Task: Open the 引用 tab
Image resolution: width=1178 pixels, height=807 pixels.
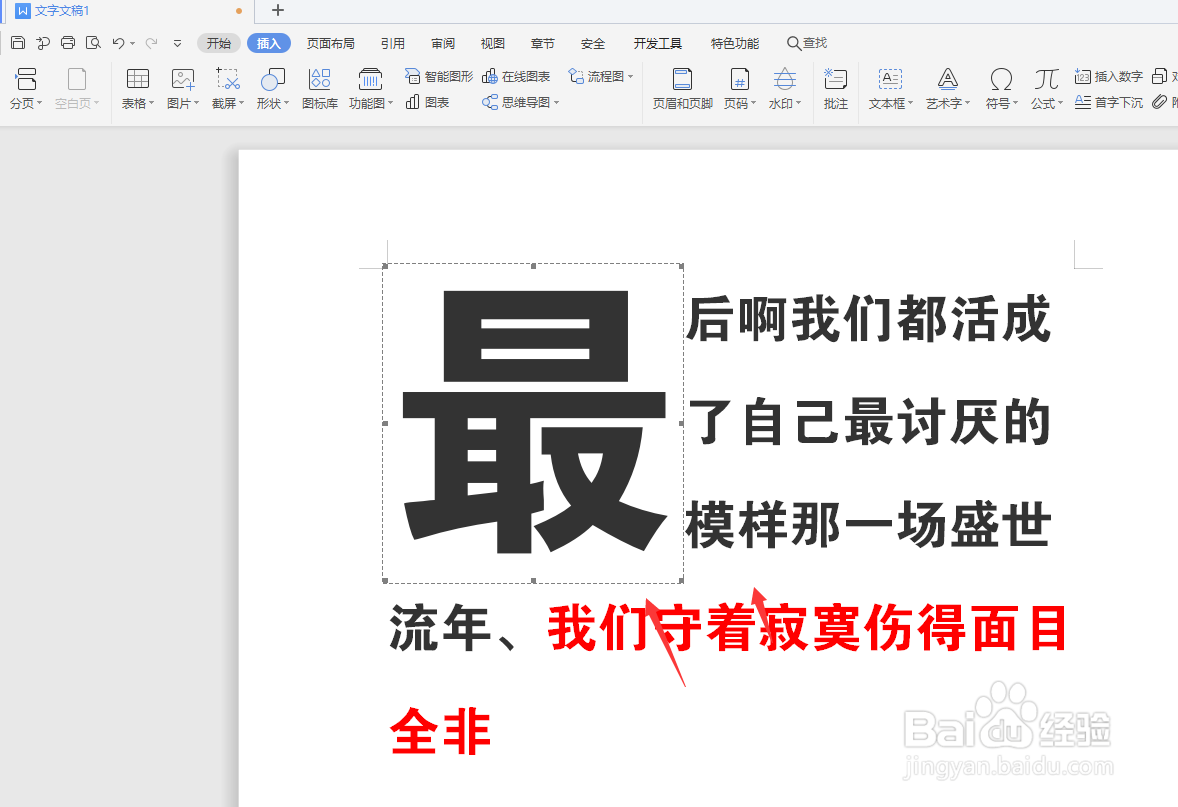Action: (392, 44)
